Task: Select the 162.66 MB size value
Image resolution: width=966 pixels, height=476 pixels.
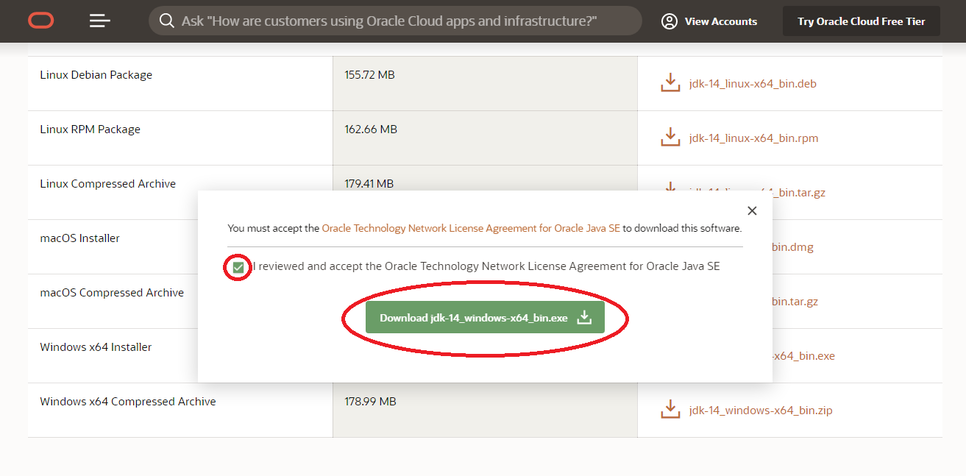Action: pos(371,129)
